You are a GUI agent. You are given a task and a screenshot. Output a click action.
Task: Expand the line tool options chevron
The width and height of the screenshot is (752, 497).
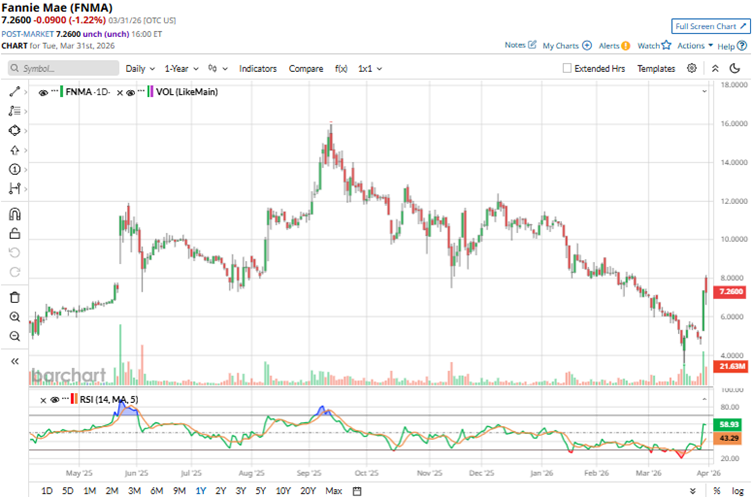tap(25, 92)
